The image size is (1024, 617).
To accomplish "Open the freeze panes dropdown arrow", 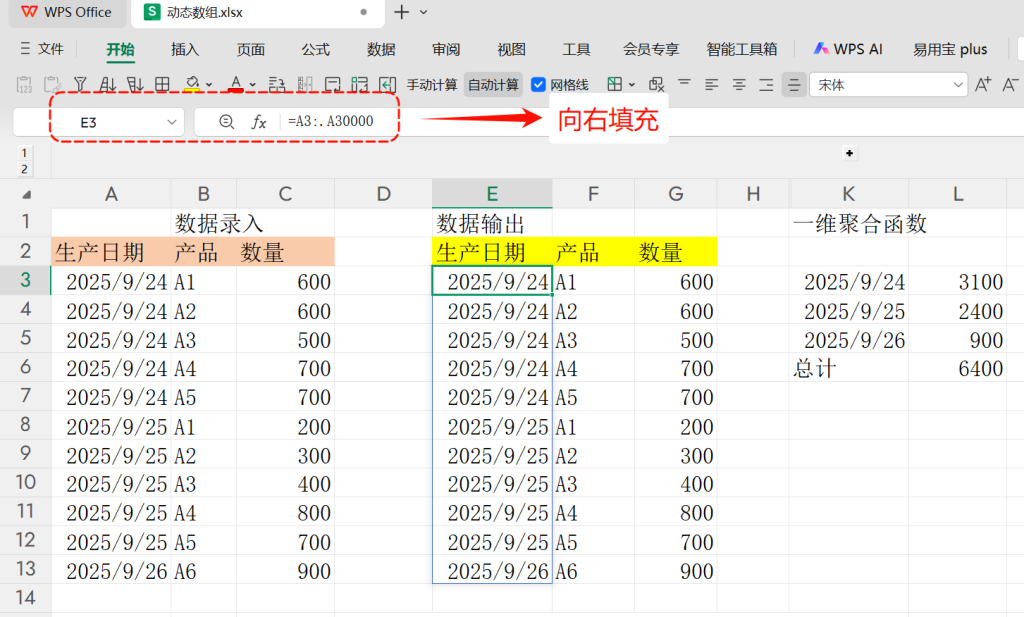I will click(632, 85).
